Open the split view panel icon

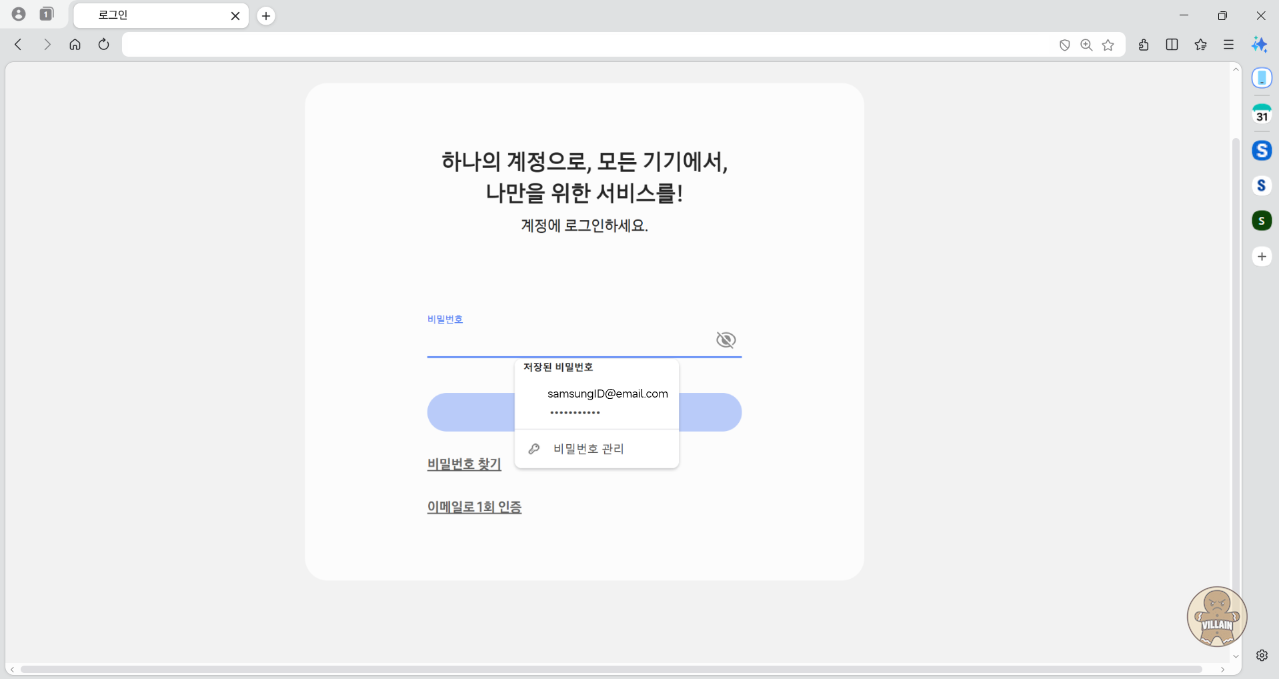pos(1172,45)
